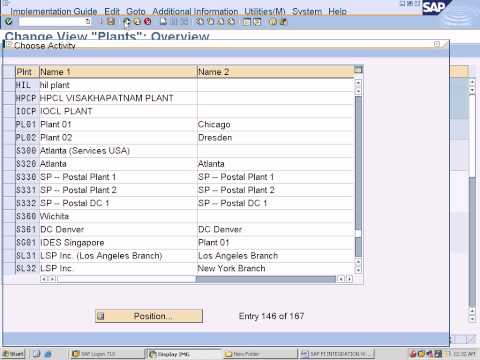Screen dimensions: 480x360
Task: Click the green Enter checkmark icon
Action: click(x=9, y=22)
